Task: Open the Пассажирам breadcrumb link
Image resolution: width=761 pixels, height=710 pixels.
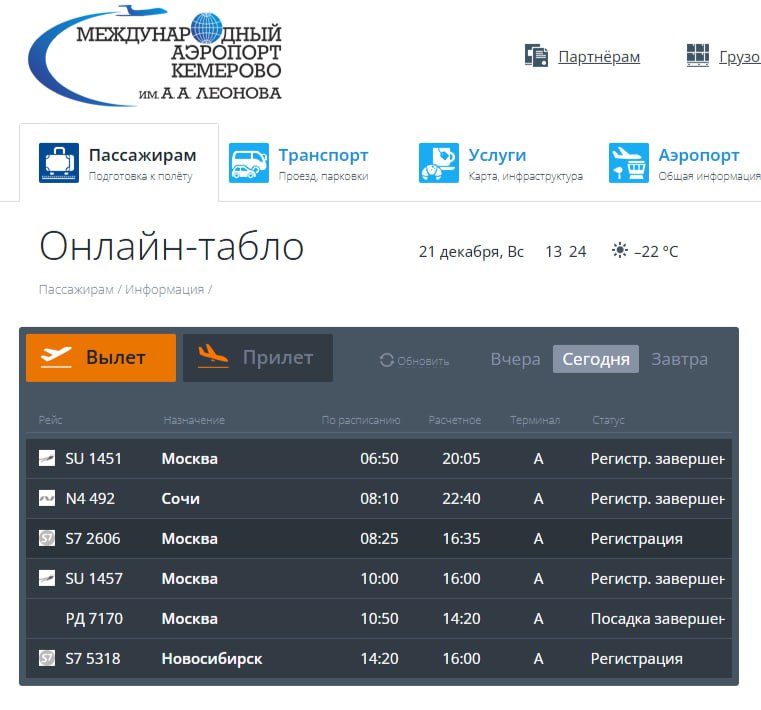Action: pos(76,290)
